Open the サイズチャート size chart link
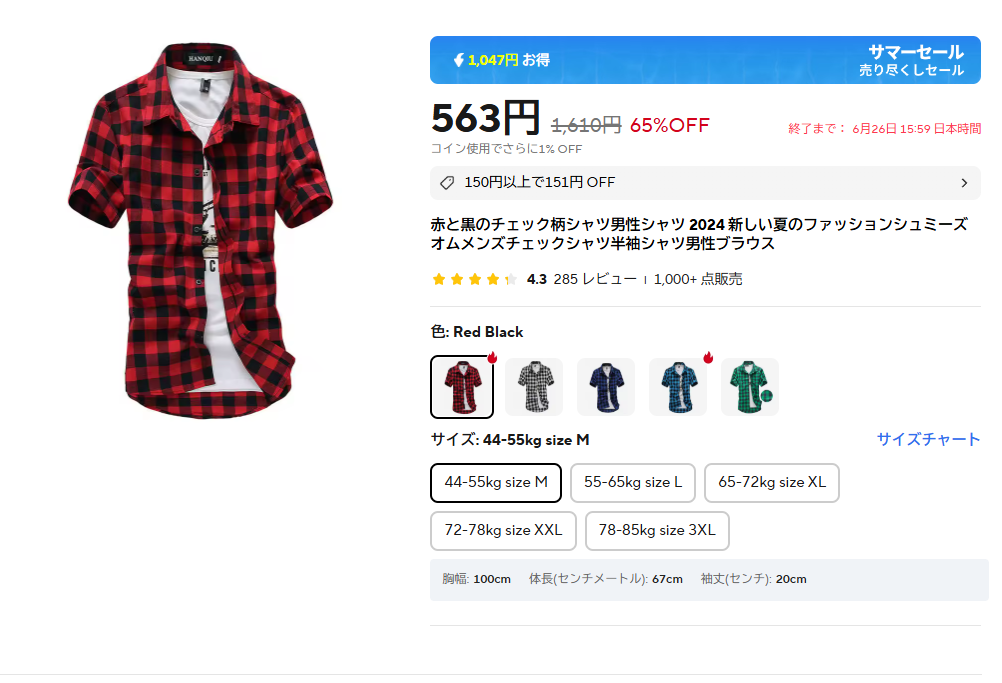This screenshot has height=683, width=1002. tap(928, 440)
